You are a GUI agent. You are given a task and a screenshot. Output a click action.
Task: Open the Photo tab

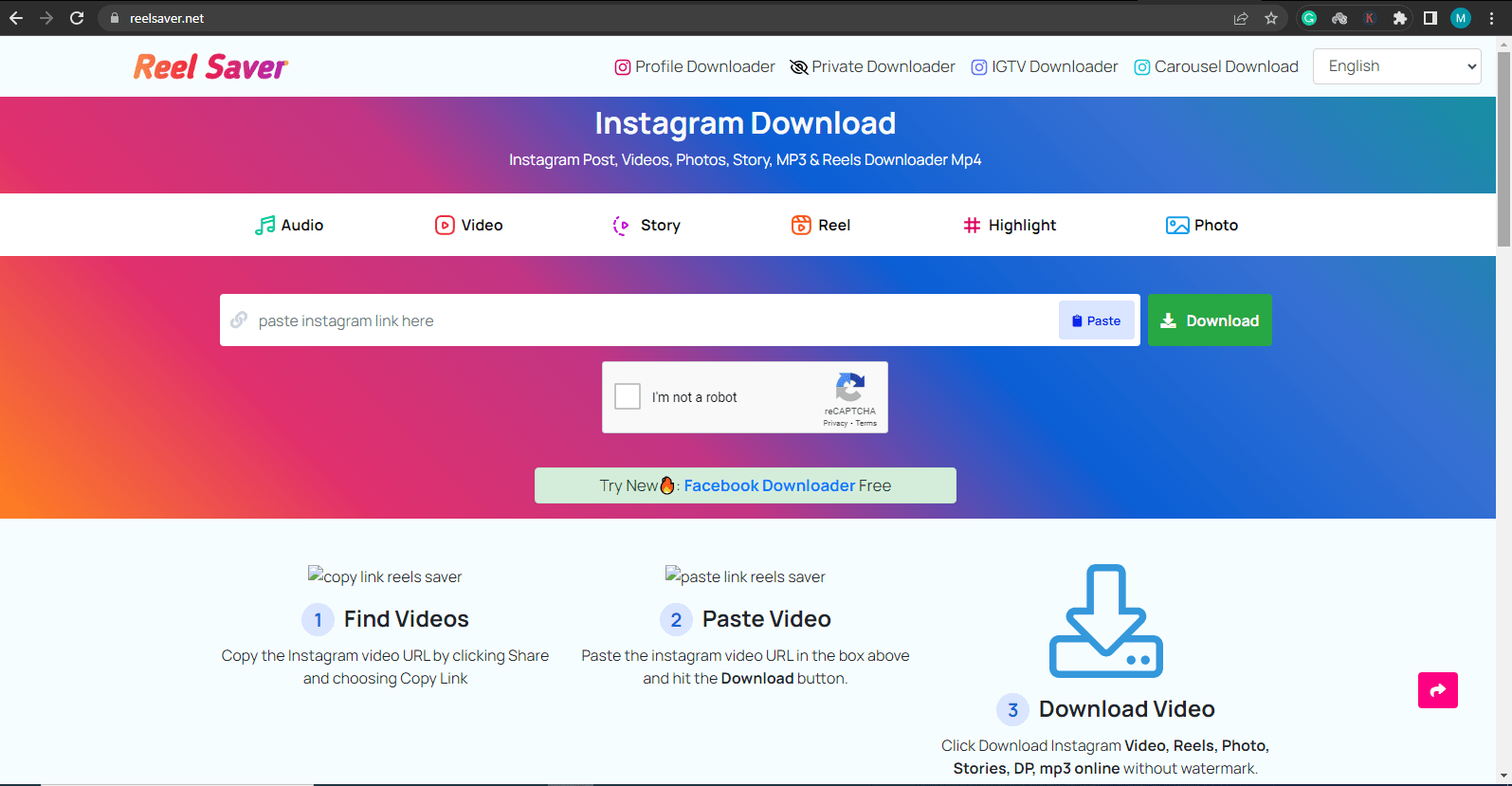tap(1202, 225)
